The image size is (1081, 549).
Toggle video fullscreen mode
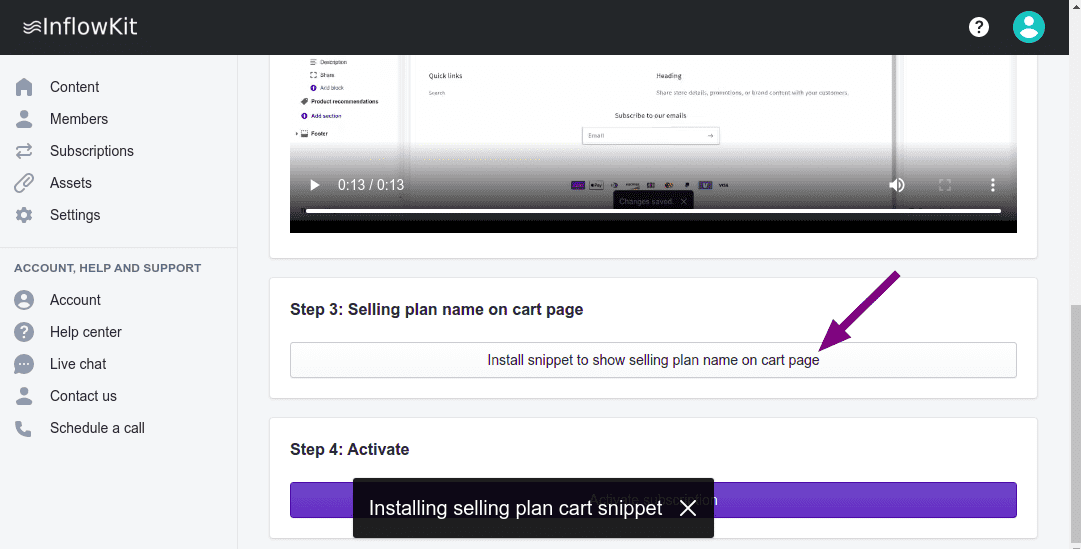[x=945, y=185]
